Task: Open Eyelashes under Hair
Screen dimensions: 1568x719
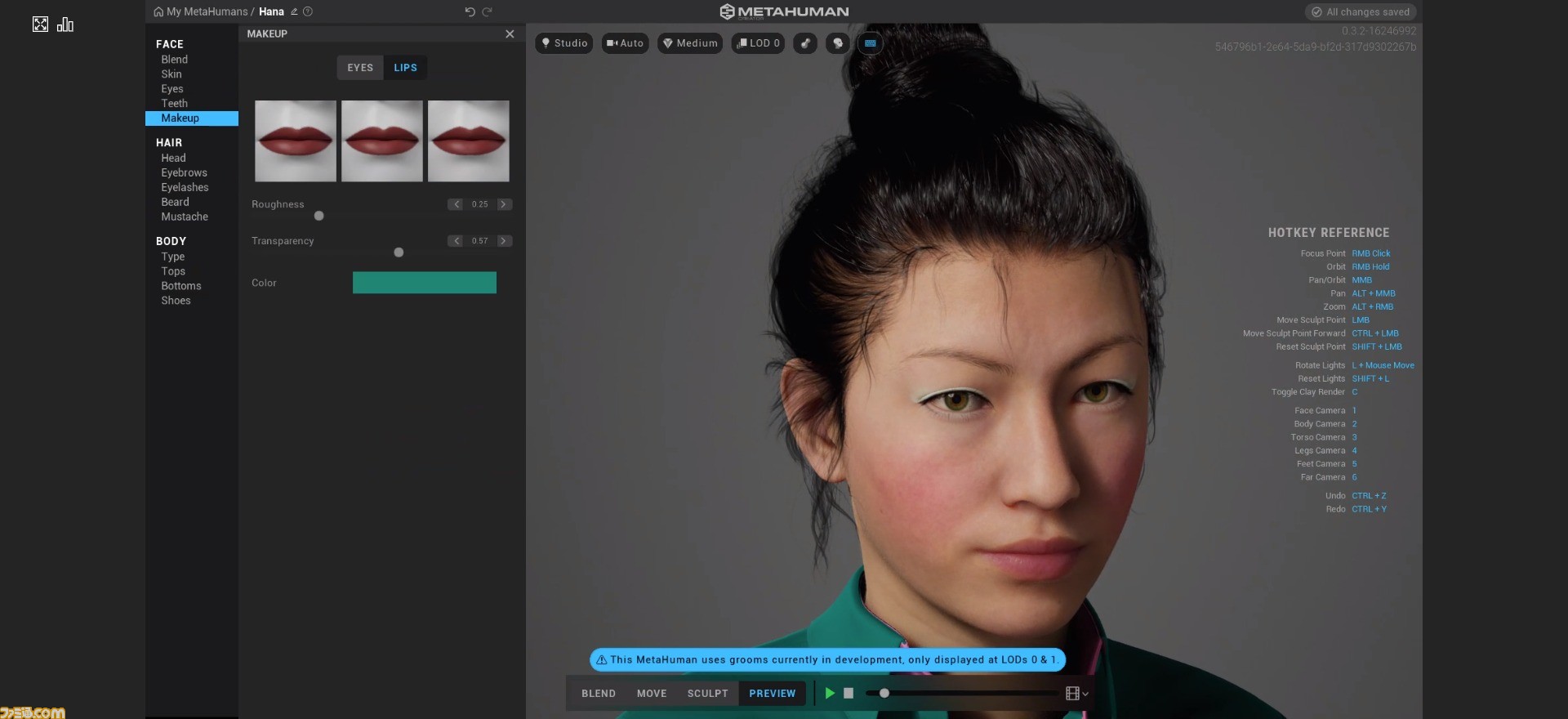Action: (185, 188)
